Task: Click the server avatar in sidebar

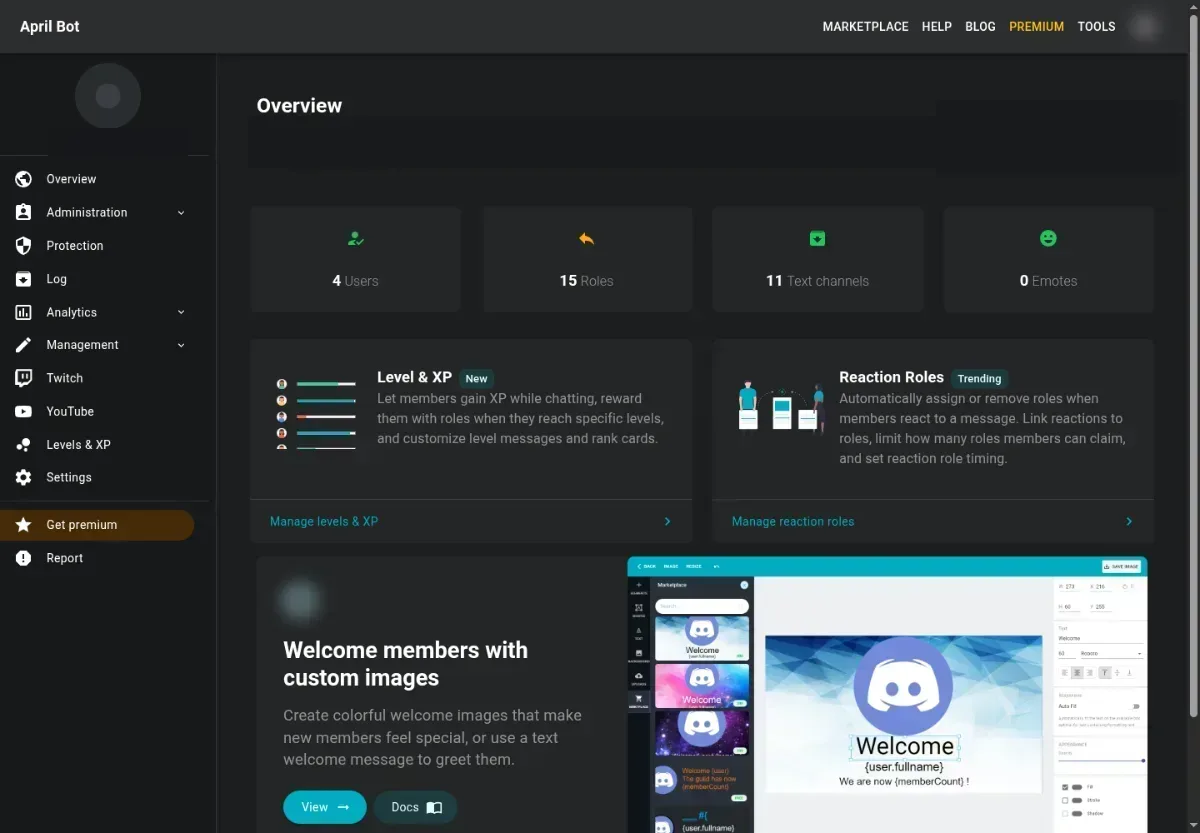Action: [108, 96]
